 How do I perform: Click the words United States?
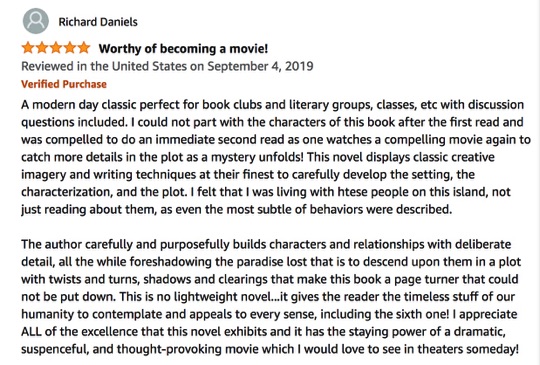coord(149,66)
